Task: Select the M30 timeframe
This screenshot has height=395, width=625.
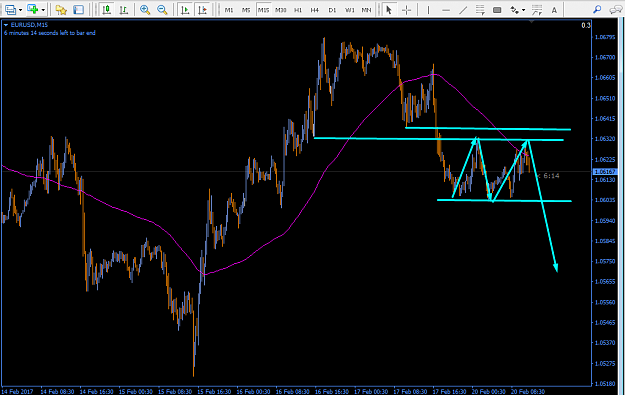Action: coord(281,10)
